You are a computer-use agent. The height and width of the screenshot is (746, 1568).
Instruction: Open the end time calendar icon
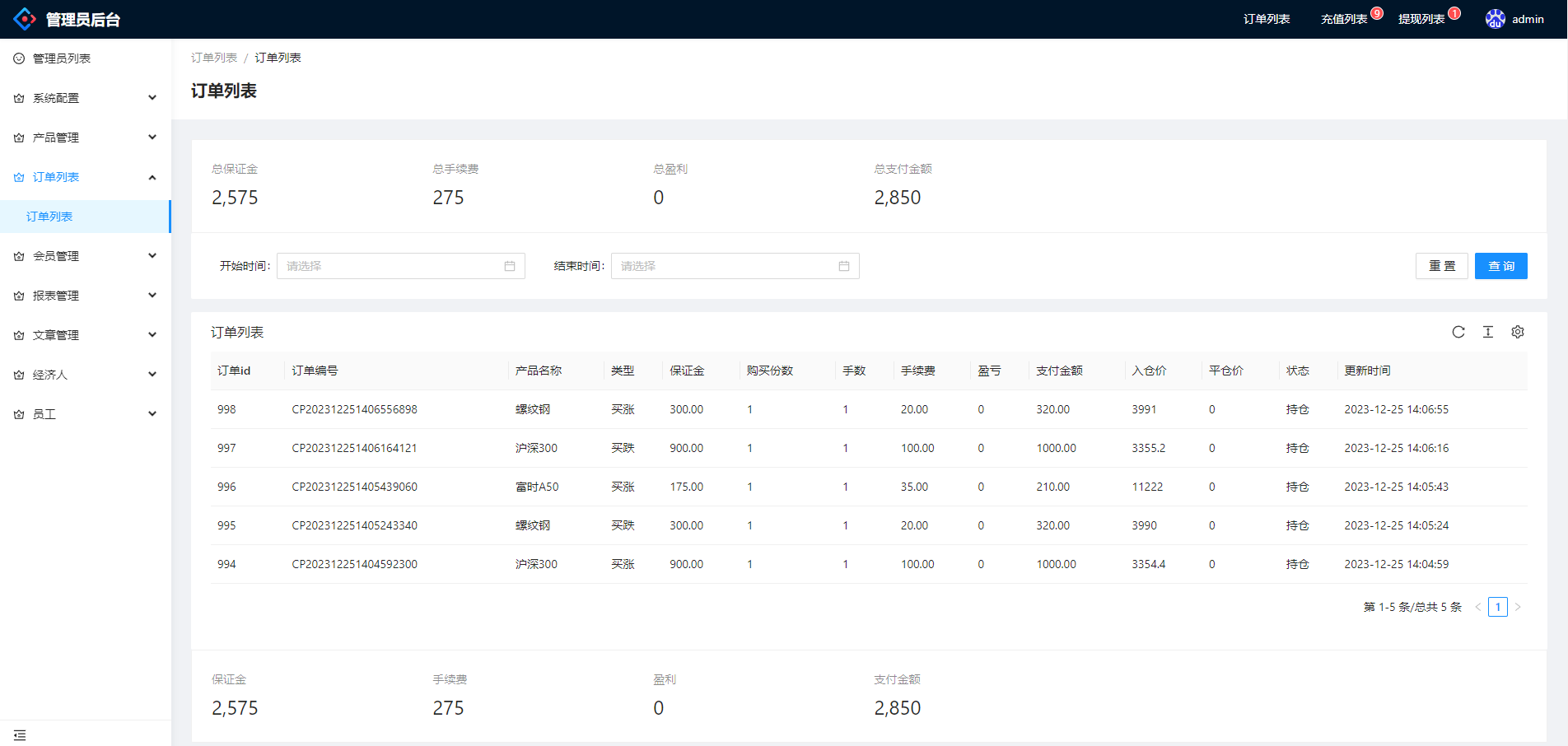(x=842, y=266)
